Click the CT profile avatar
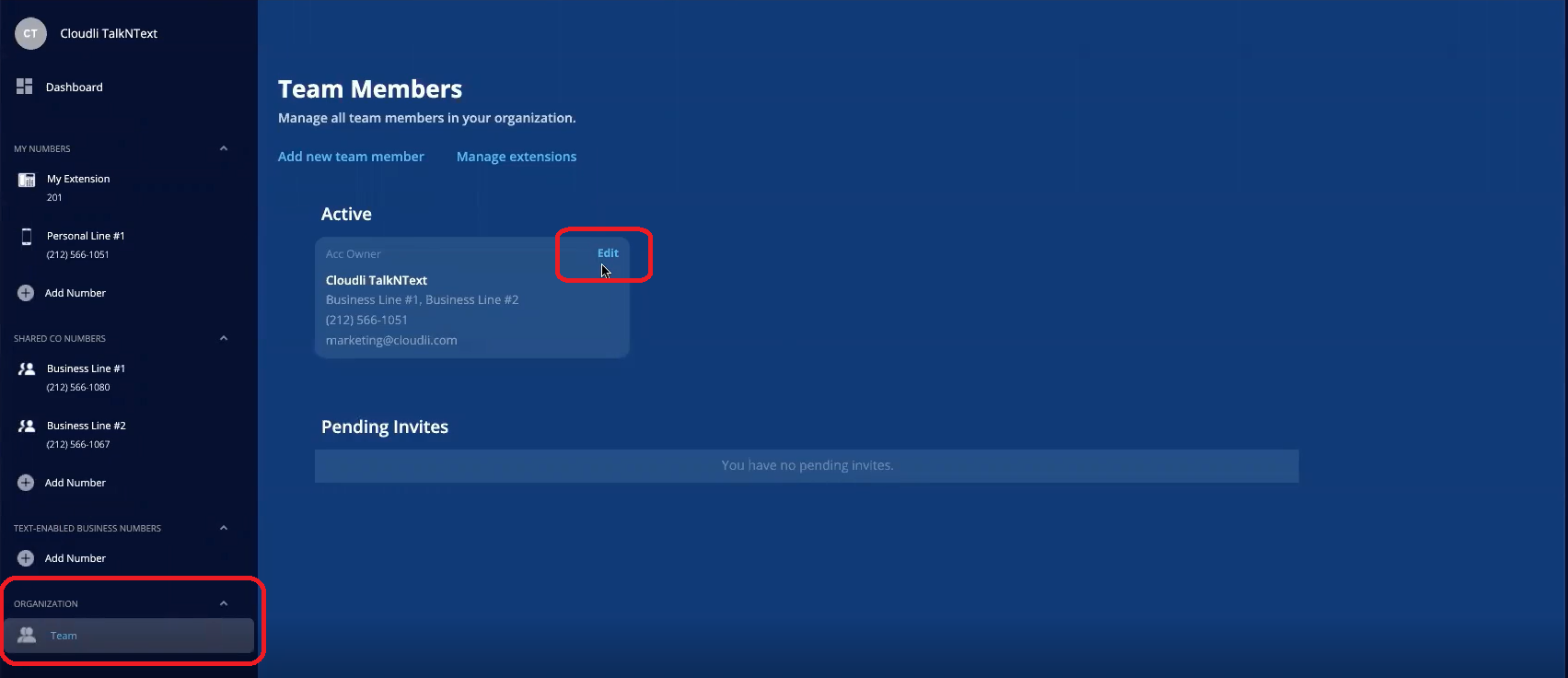The width and height of the screenshot is (1568, 678). [30, 33]
